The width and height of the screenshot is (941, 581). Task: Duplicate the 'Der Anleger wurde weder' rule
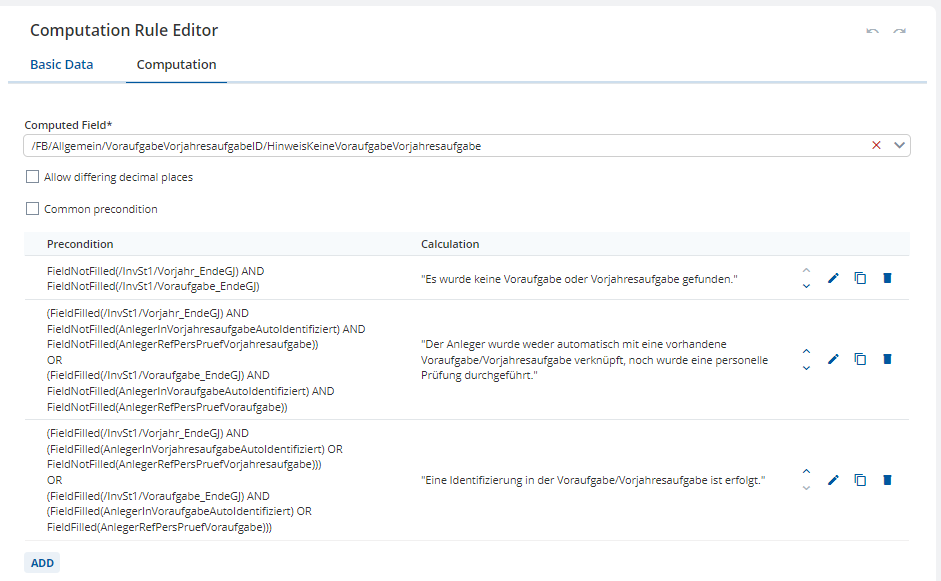(860, 359)
